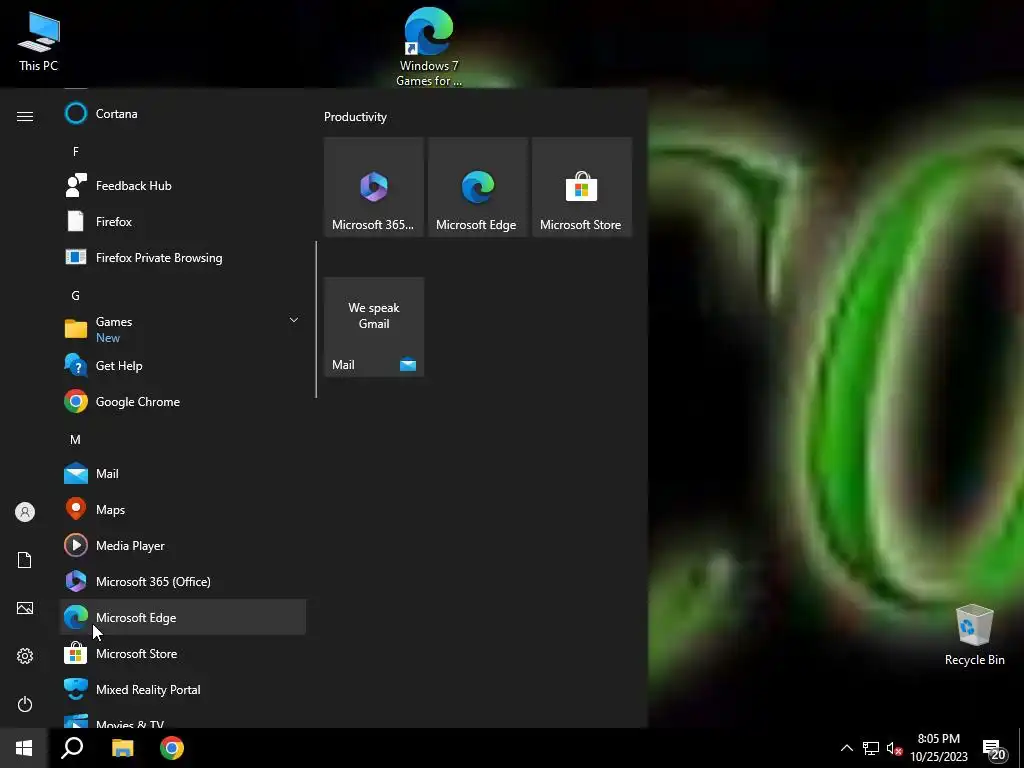This screenshot has height=768, width=1024.
Task: Jump to letter M section header
Action: coord(76,440)
